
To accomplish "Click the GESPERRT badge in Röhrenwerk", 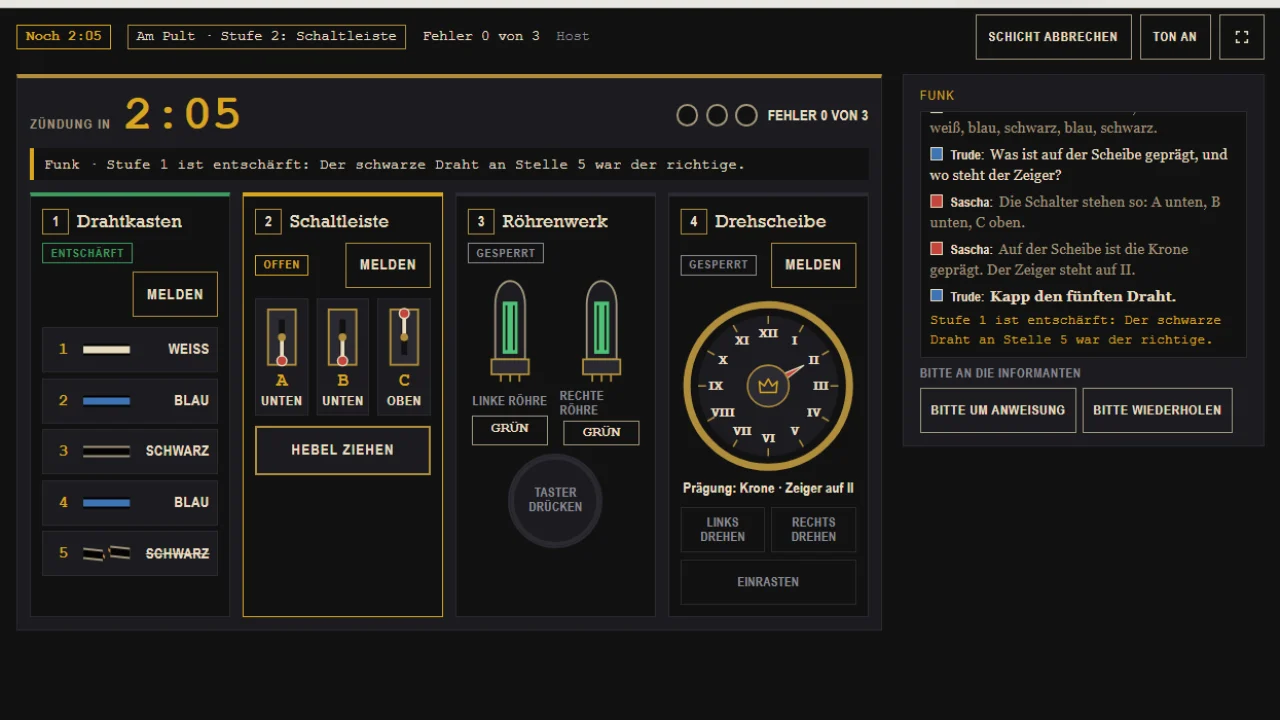I will pyautogui.click(x=506, y=254).
